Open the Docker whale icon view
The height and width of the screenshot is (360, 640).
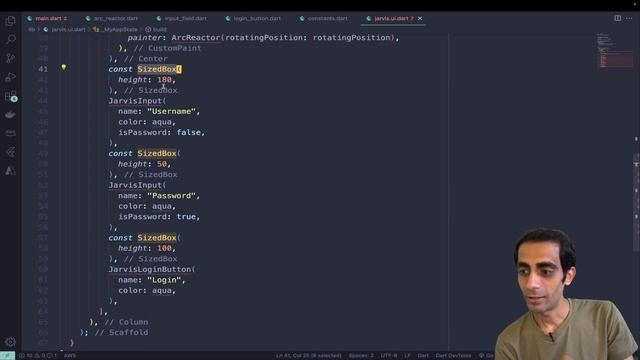[x=11, y=115]
